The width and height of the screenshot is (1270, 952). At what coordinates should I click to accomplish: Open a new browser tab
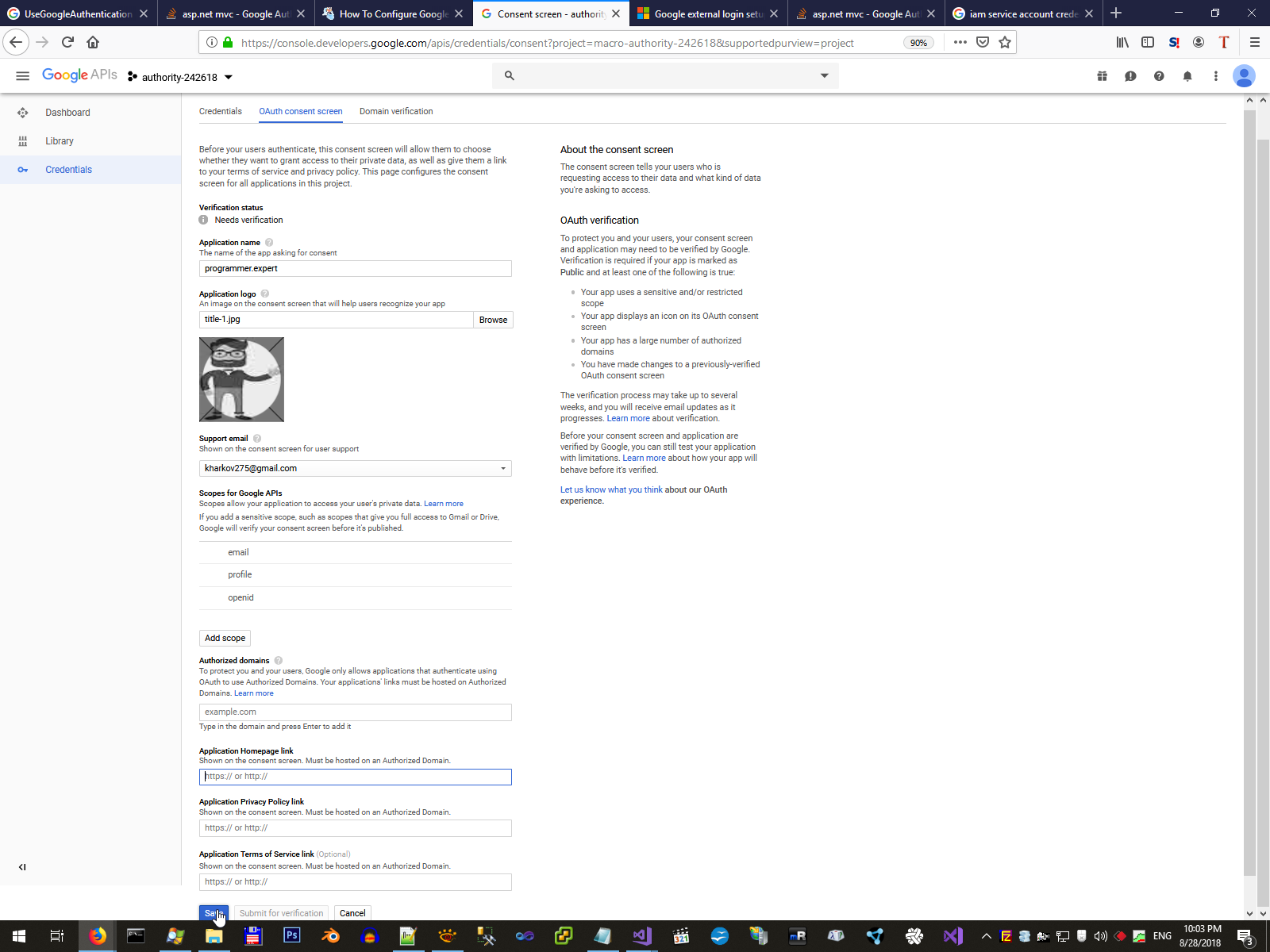coord(1116,13)
